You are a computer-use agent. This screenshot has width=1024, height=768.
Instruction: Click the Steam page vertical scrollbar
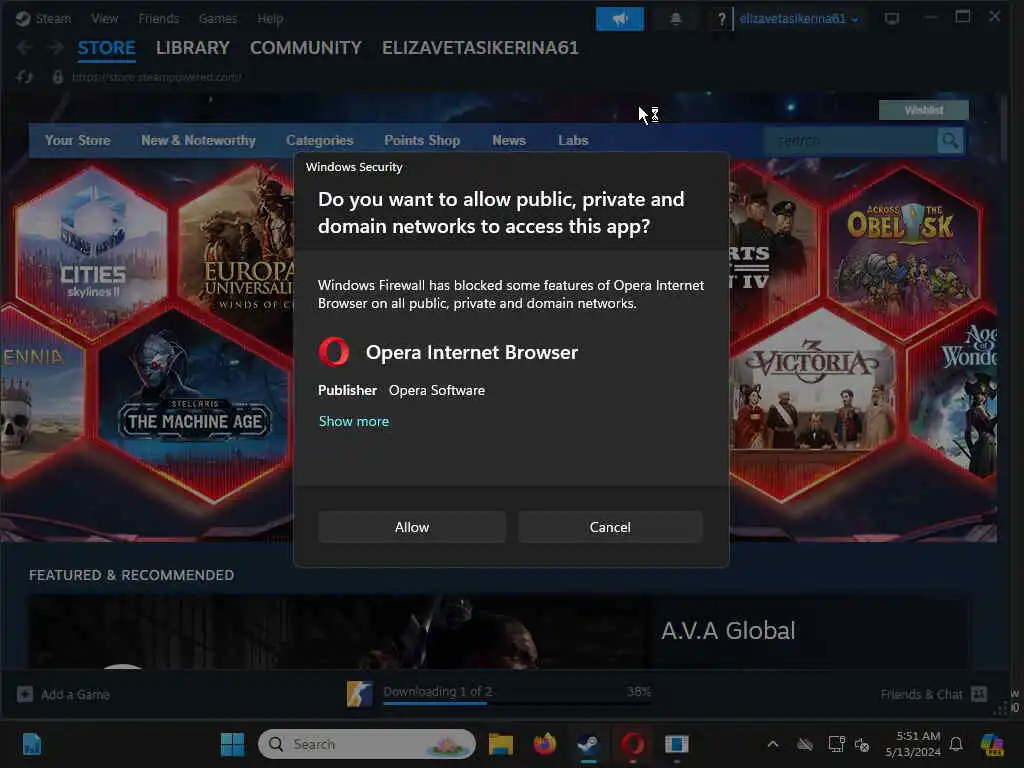[x=1004, y=129]
